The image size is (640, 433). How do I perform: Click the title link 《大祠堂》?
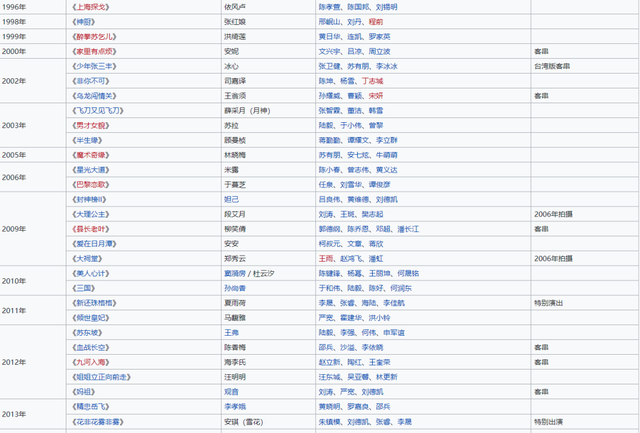(87, 259)
